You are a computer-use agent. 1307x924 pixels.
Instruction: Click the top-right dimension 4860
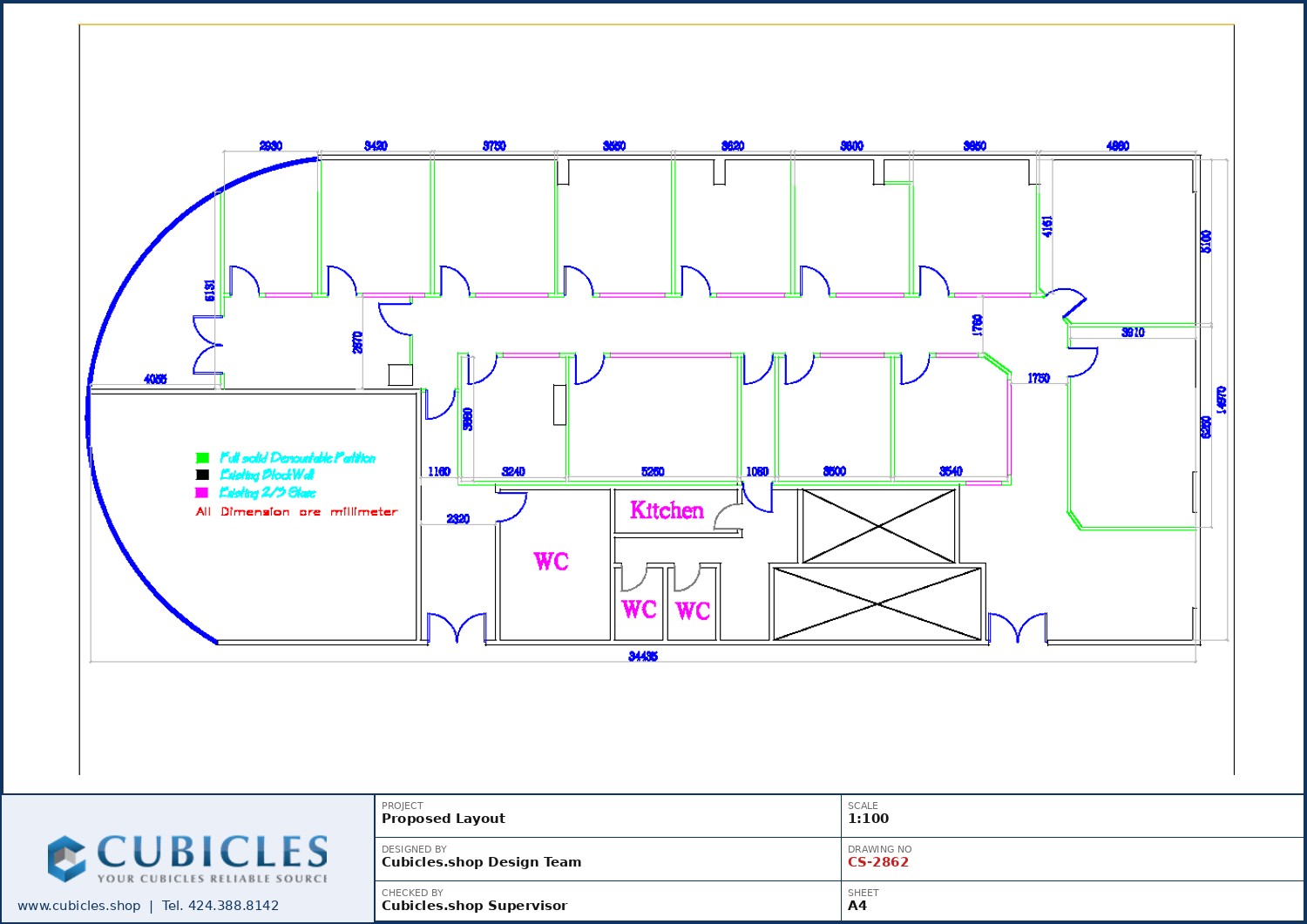click(1118, 145)
